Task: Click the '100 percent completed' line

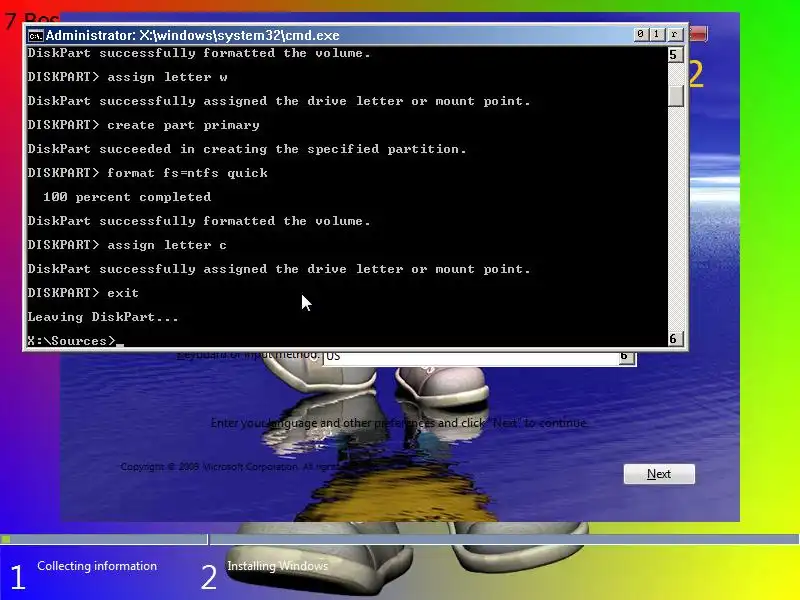Action: coord(127,197)
